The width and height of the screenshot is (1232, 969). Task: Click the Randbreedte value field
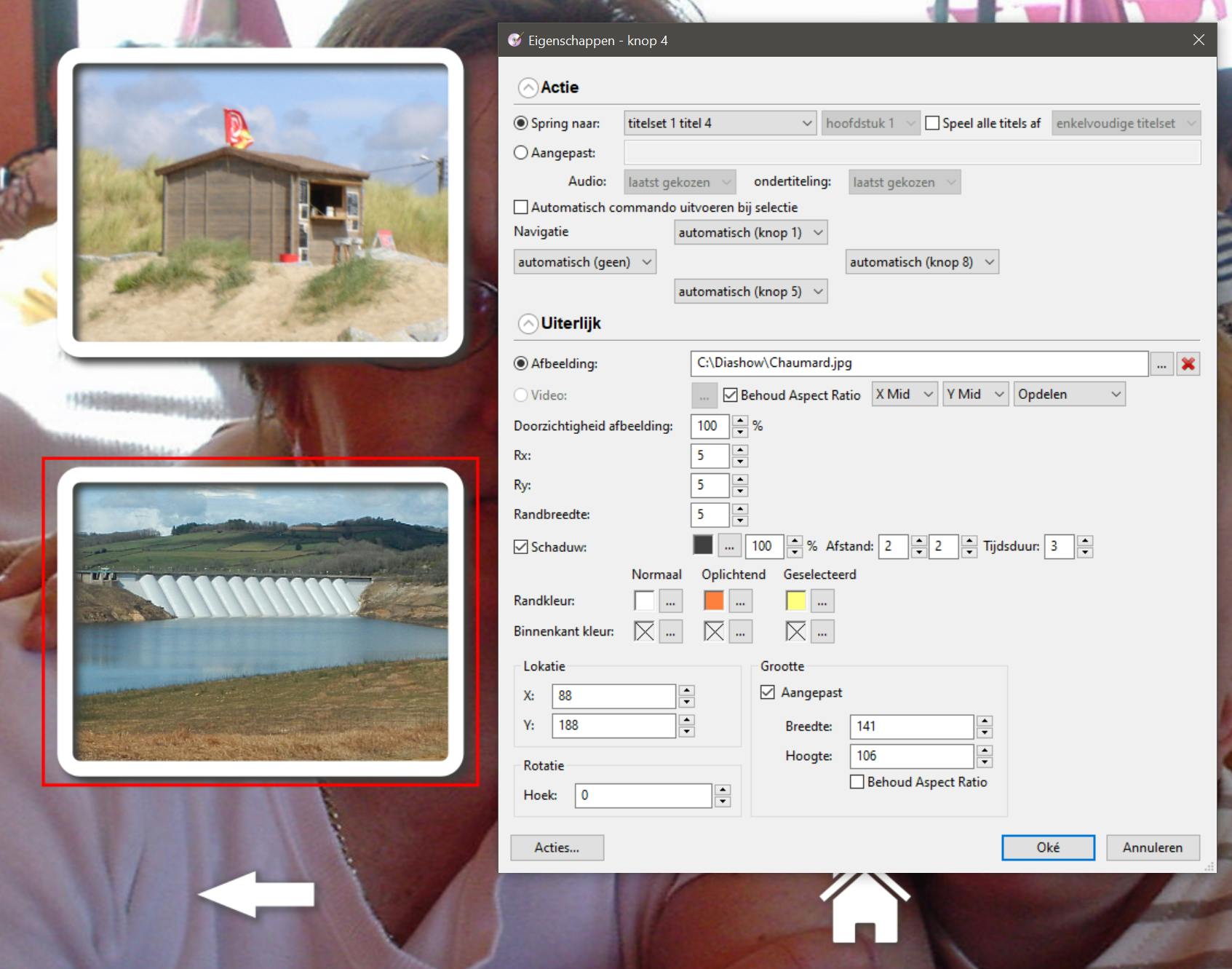(710, 515)
